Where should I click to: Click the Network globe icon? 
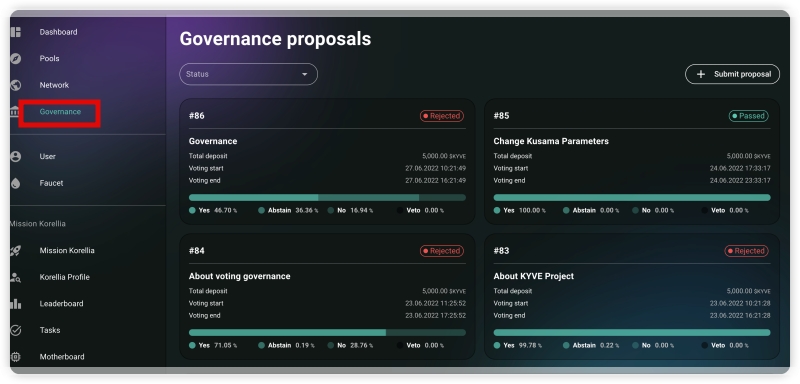click(16, 85)
